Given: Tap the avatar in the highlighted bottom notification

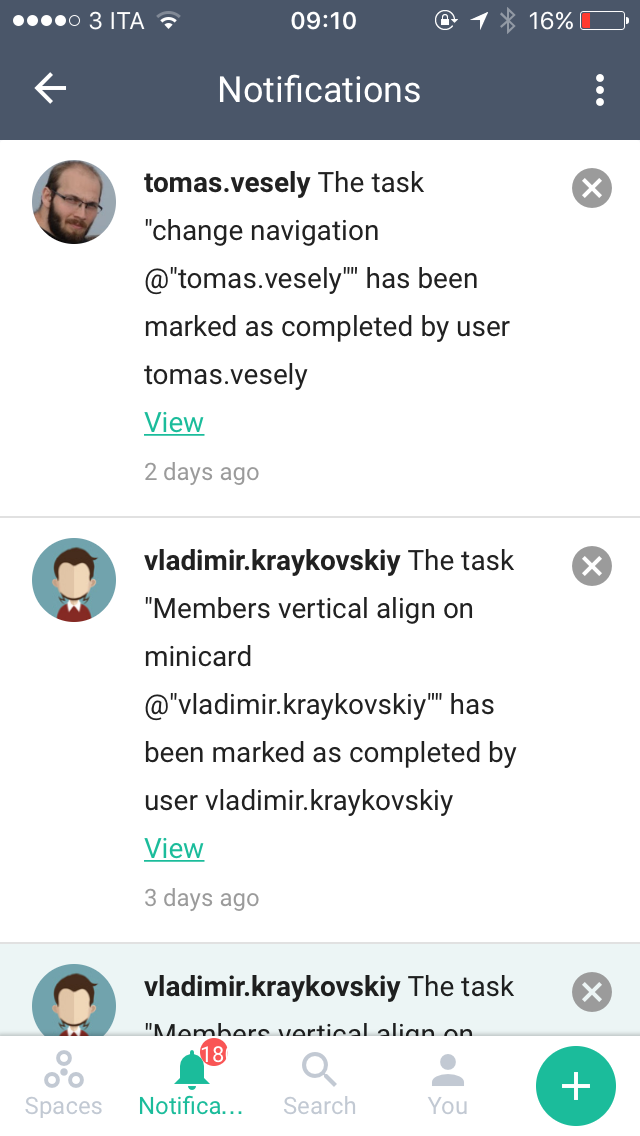Looking at the screenshot, I should click(x=74, y=1000).
